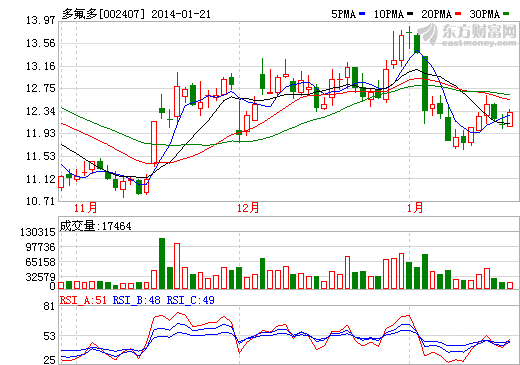Click the tallest red volume bar in November
Viewport: 520px width, 365px height.
coord(177,266)
